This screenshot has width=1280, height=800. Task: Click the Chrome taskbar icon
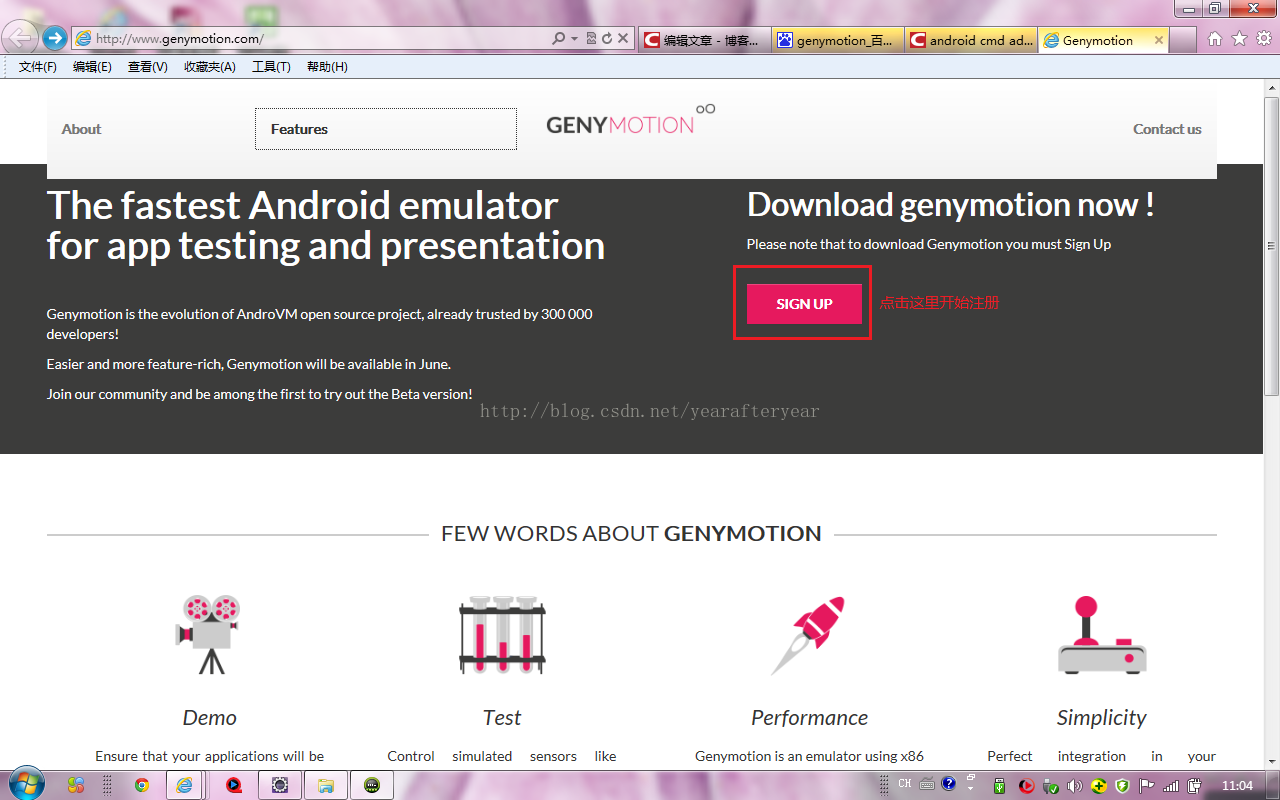[x=142, y=786]
